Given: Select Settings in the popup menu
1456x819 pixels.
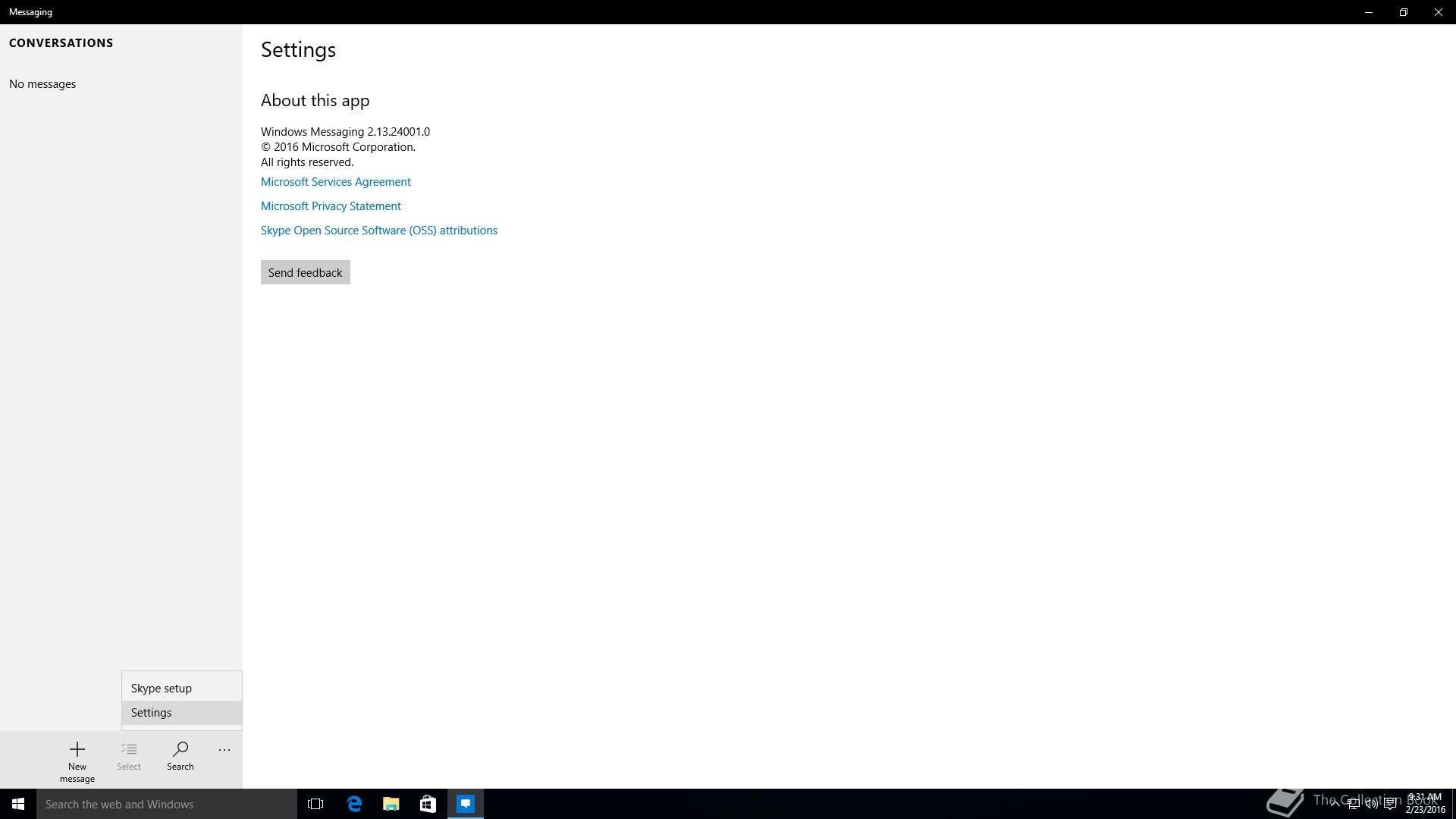Looking at the screenshot, I should click(x=182, y=713).
